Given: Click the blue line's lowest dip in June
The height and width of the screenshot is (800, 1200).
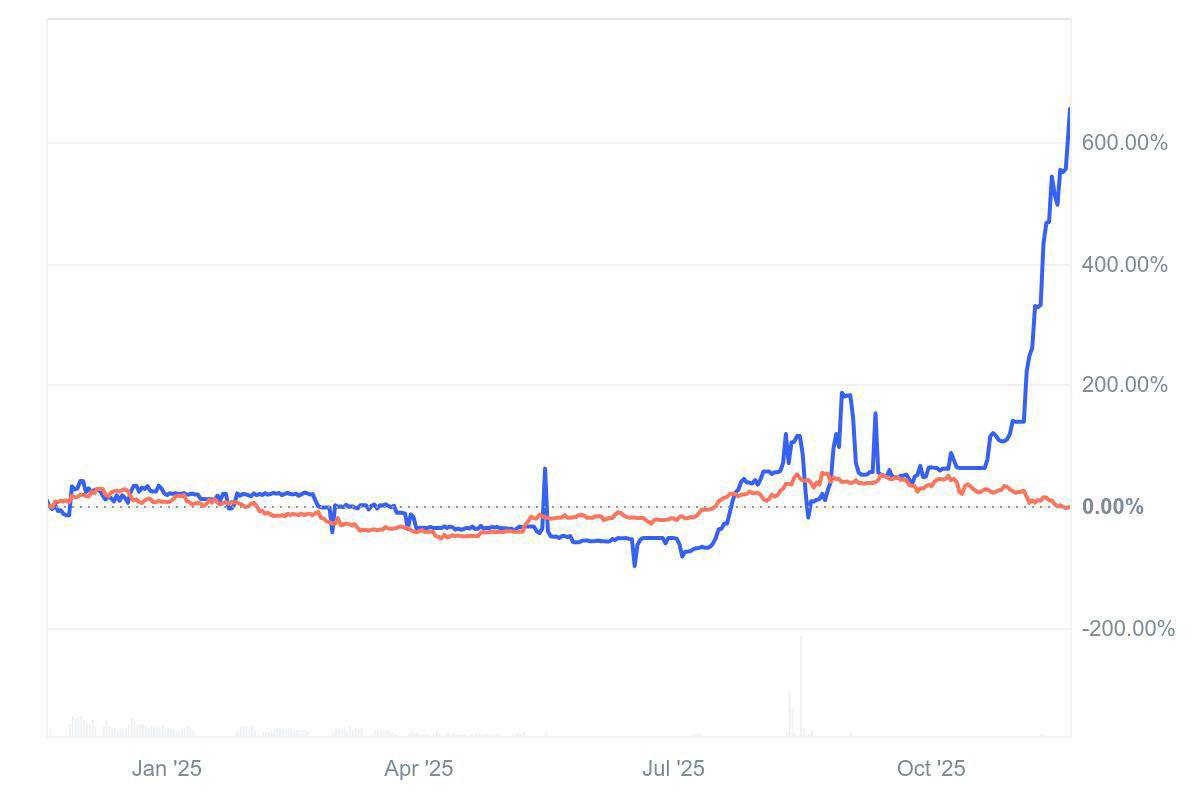Looking at the screenshot, I should [634, 565].
